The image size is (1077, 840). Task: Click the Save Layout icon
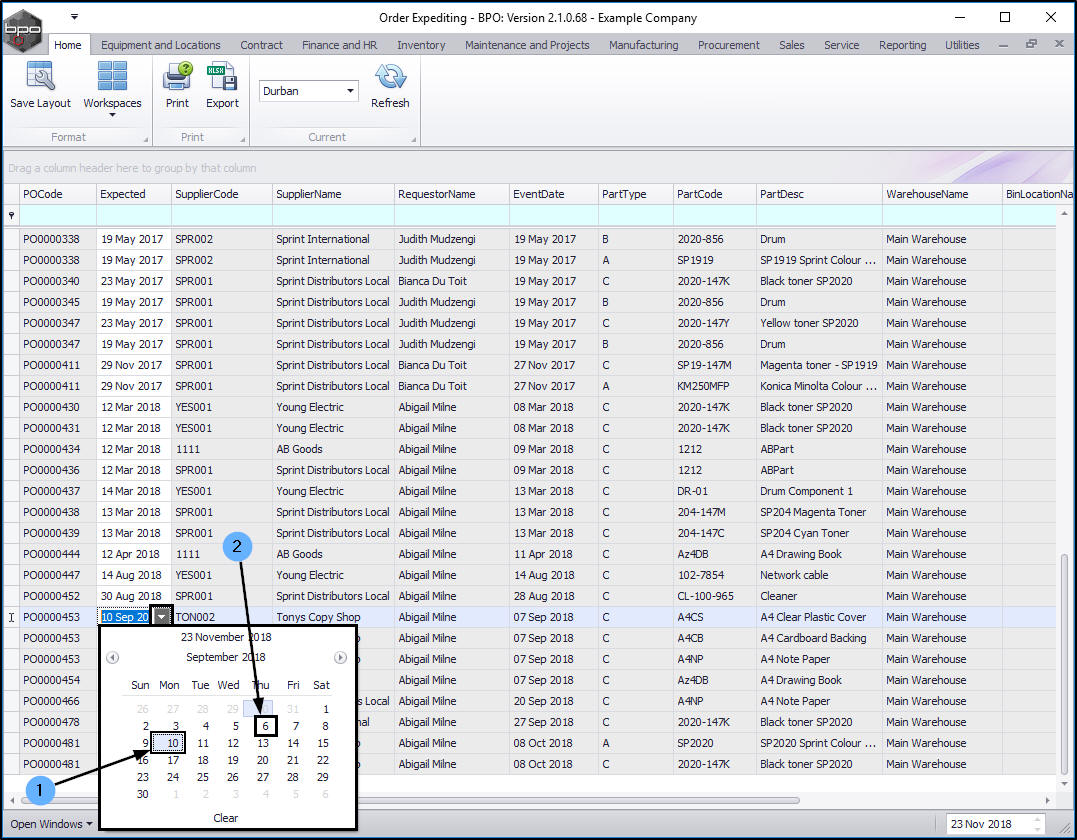click(x=40, y=78)
